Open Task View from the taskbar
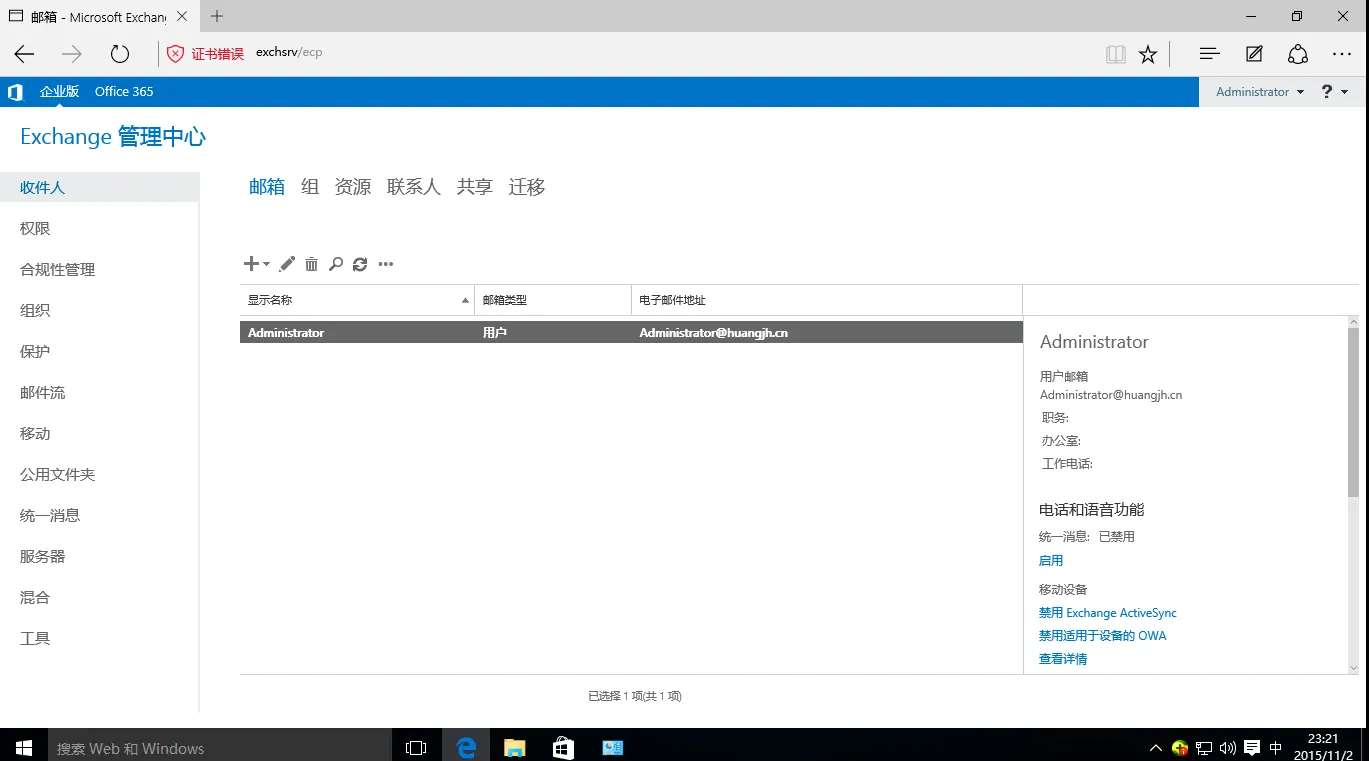The width and height of the screenshot is (1369, 761). (x=416, y=747)
